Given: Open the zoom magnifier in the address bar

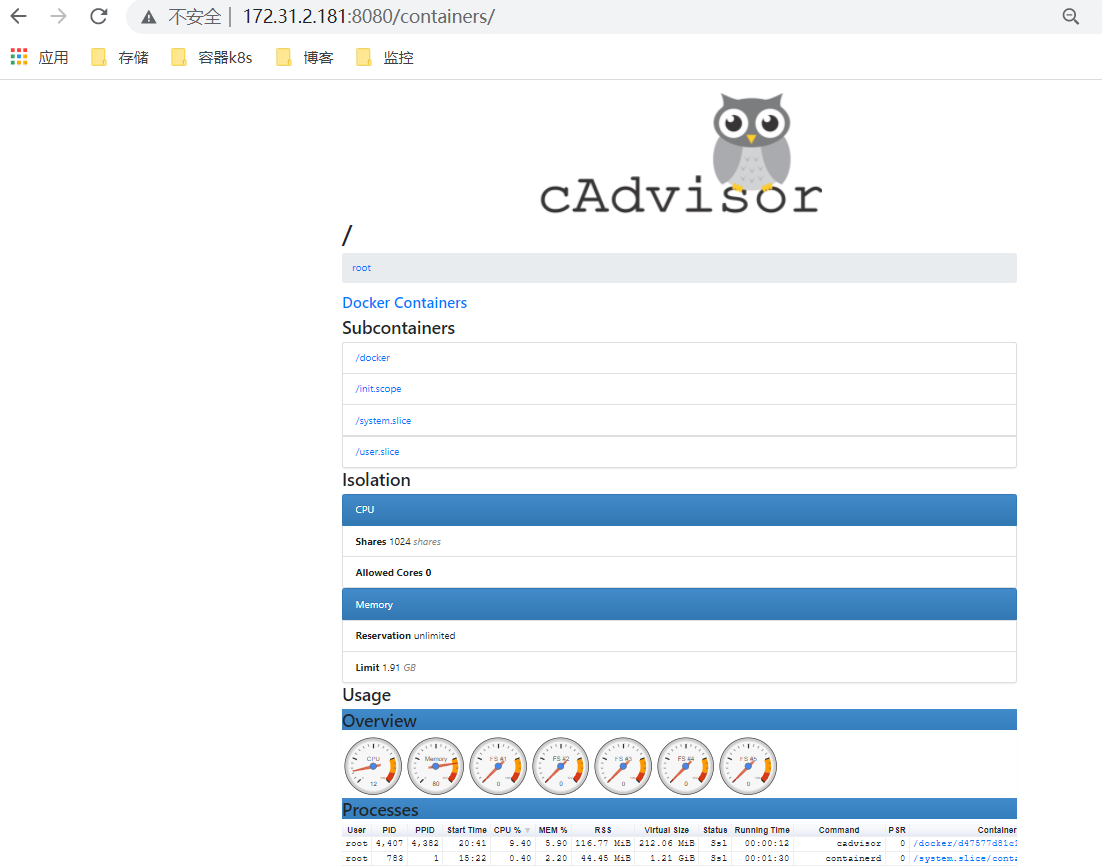Looking at the screenshot, I should pos(1070,17).
